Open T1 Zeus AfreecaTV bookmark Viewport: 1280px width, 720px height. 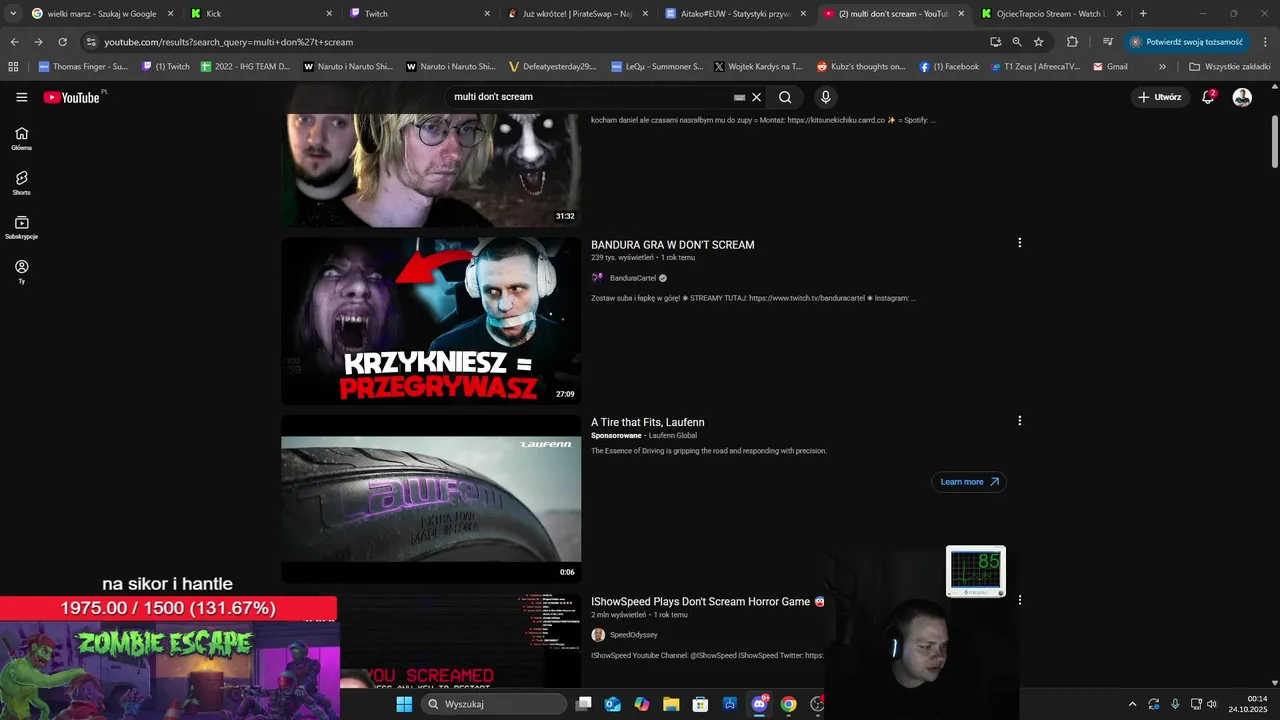(1035, 66)
